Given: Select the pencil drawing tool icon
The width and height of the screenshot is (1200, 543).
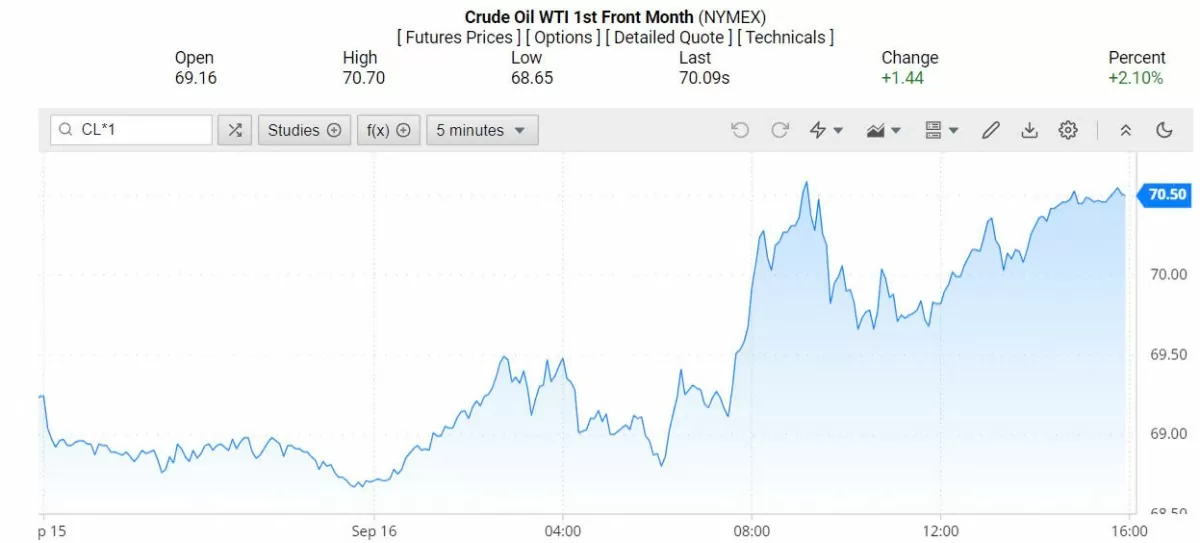Looking at the screenshot, I should 991,130.
